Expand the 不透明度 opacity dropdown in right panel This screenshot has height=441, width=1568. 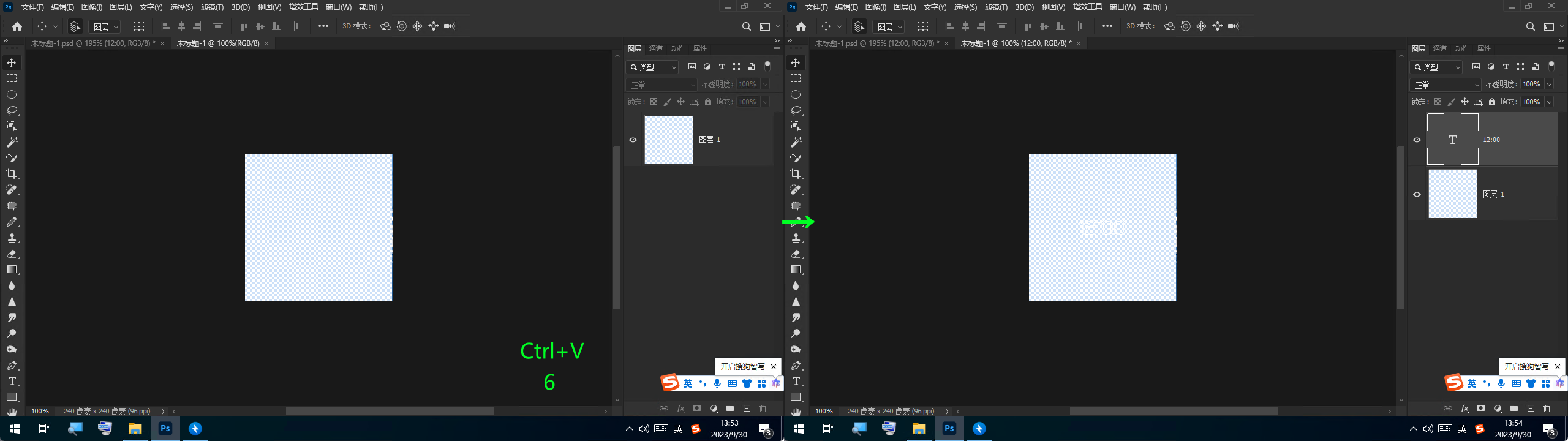coord(1549,85)
